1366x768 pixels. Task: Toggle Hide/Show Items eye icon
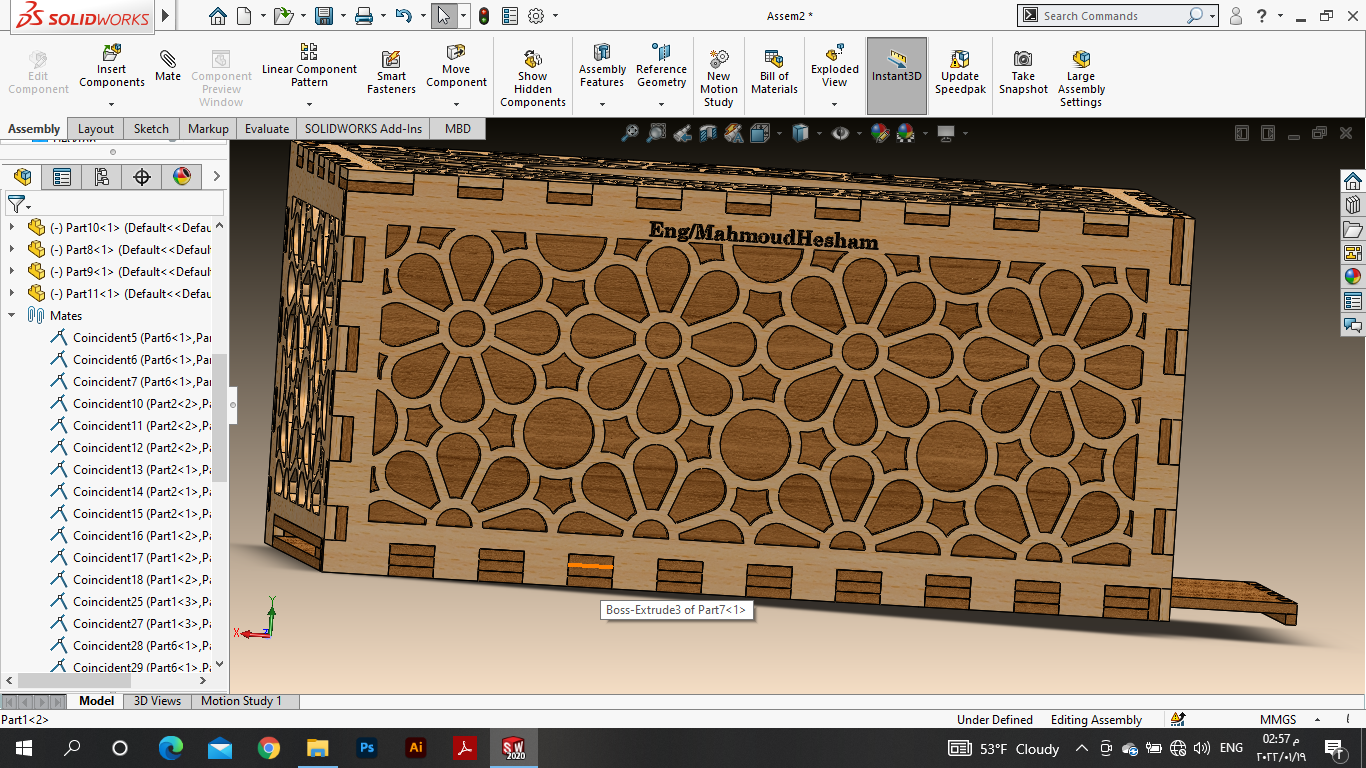coord(841,132)
